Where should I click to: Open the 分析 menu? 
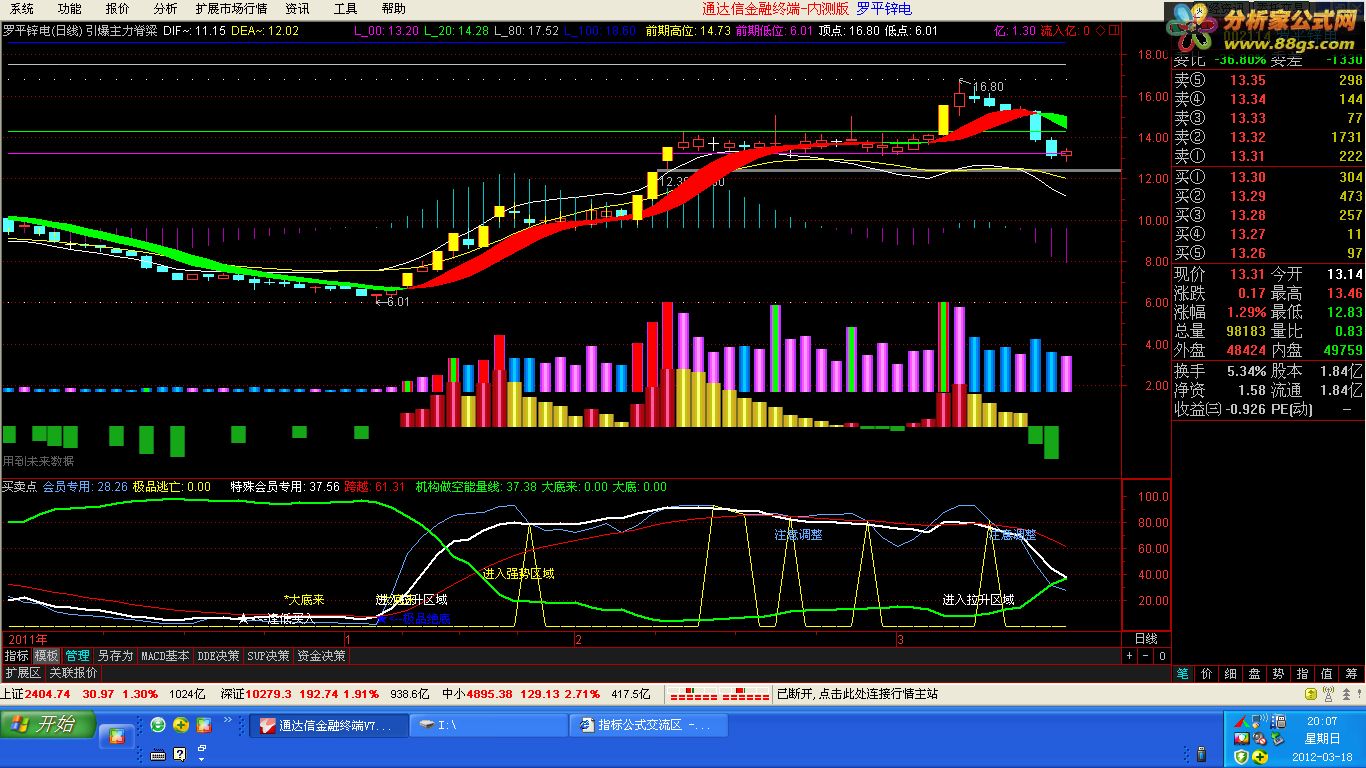[x=165, y=8]
